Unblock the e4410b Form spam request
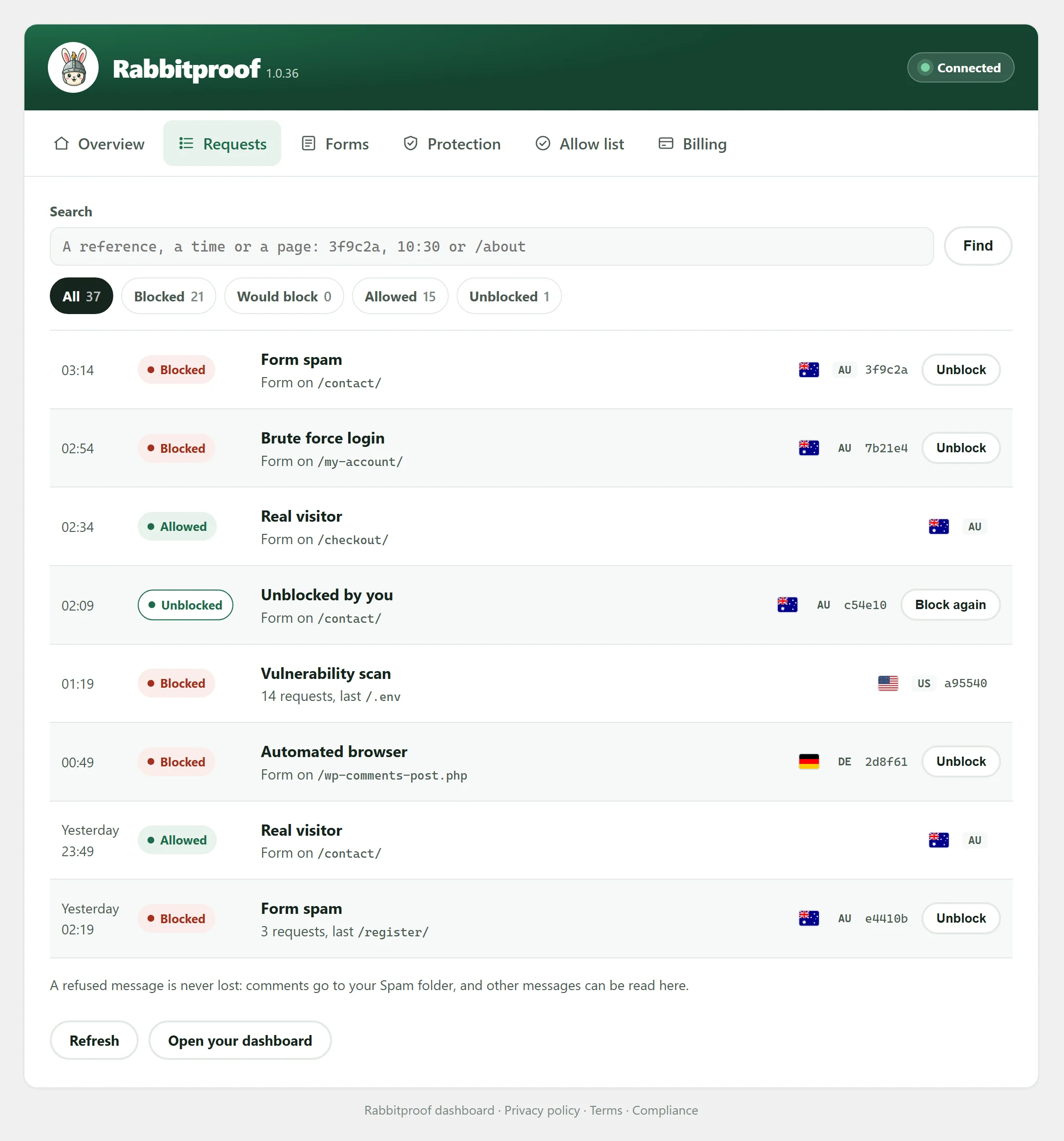1064x1141 pixels. point(960,918)
